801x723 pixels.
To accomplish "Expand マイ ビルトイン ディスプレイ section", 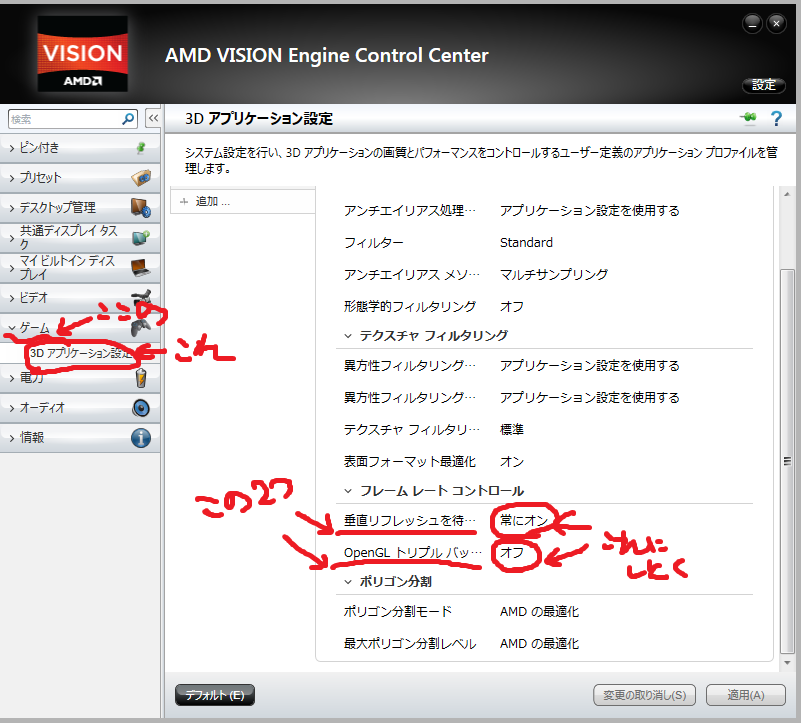I will pyautogui.click(x=80, y=268).
